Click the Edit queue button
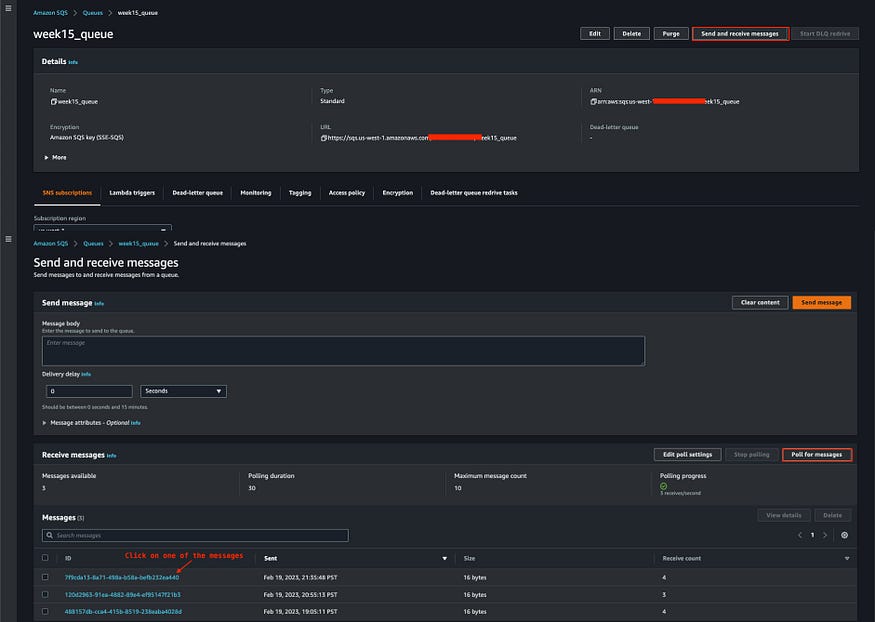 pyautogui.click(x=595, y=34)
